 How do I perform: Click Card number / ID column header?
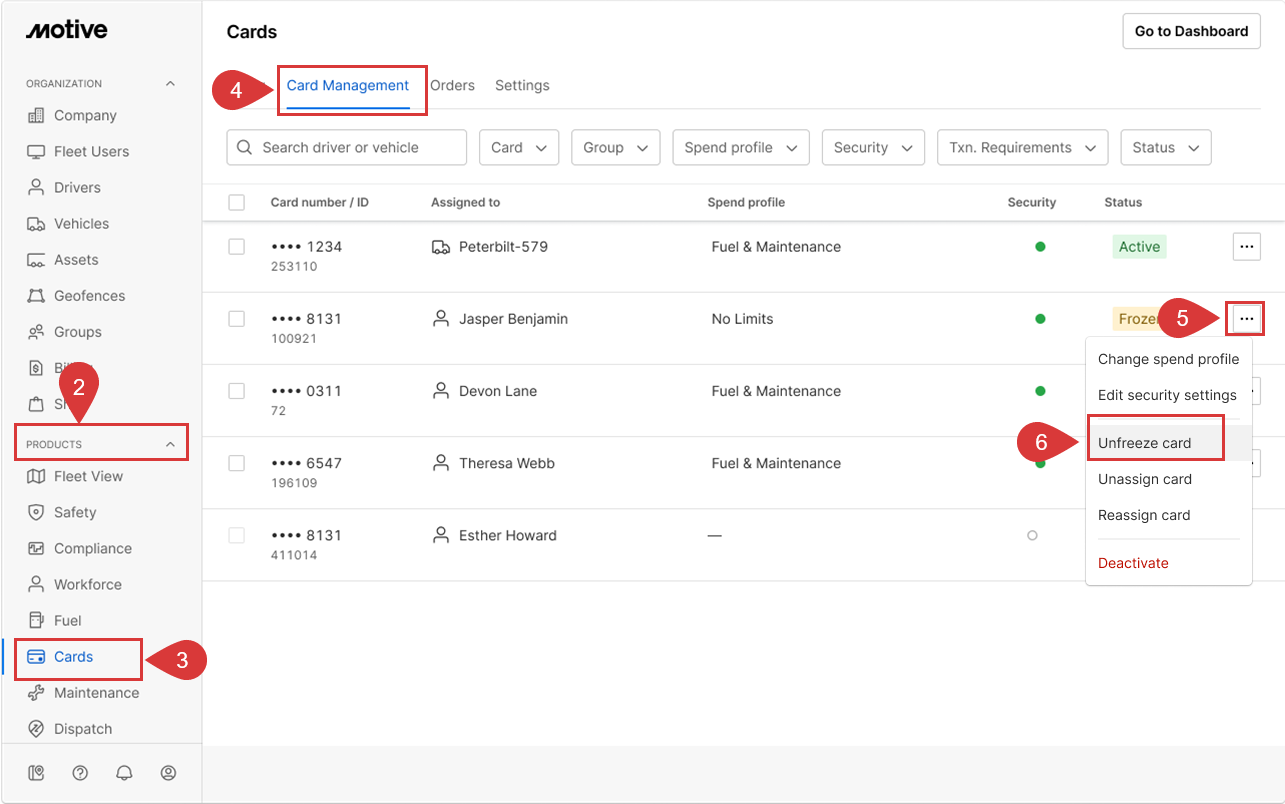click(320, 202)
